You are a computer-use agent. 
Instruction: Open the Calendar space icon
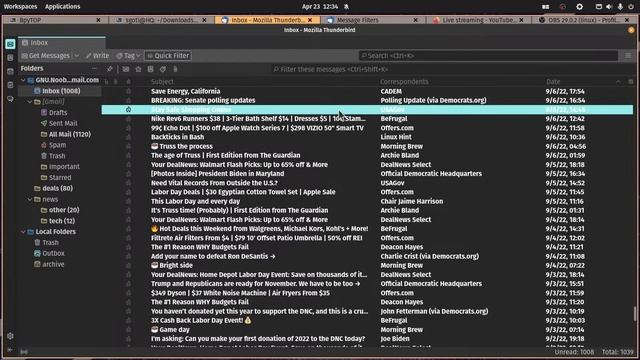click(x=10, y=71)
